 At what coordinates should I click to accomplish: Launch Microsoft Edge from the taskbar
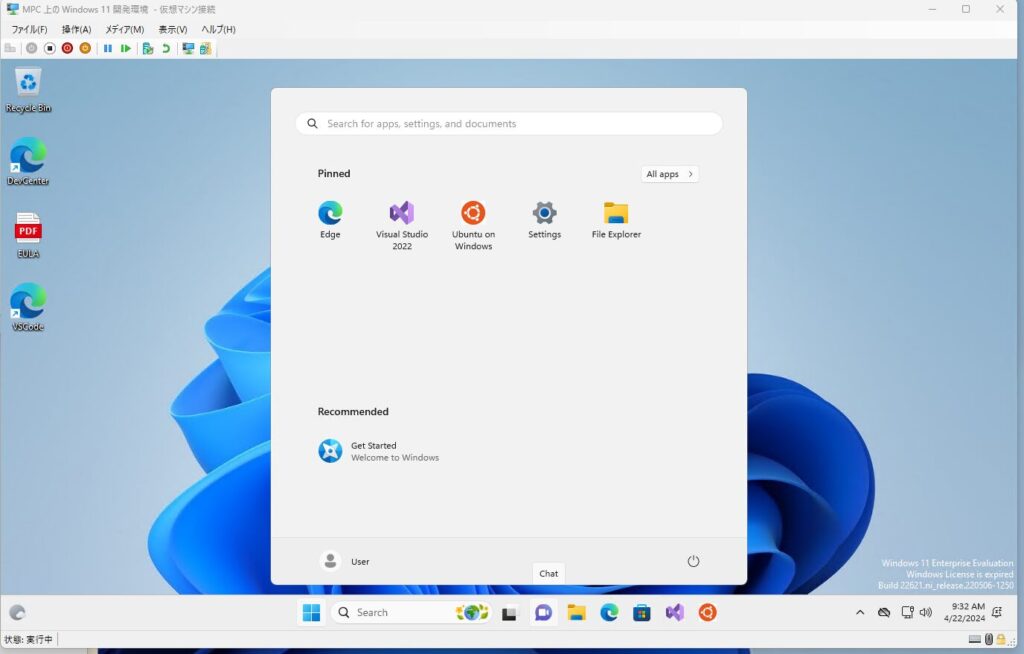tap(609, 613)
